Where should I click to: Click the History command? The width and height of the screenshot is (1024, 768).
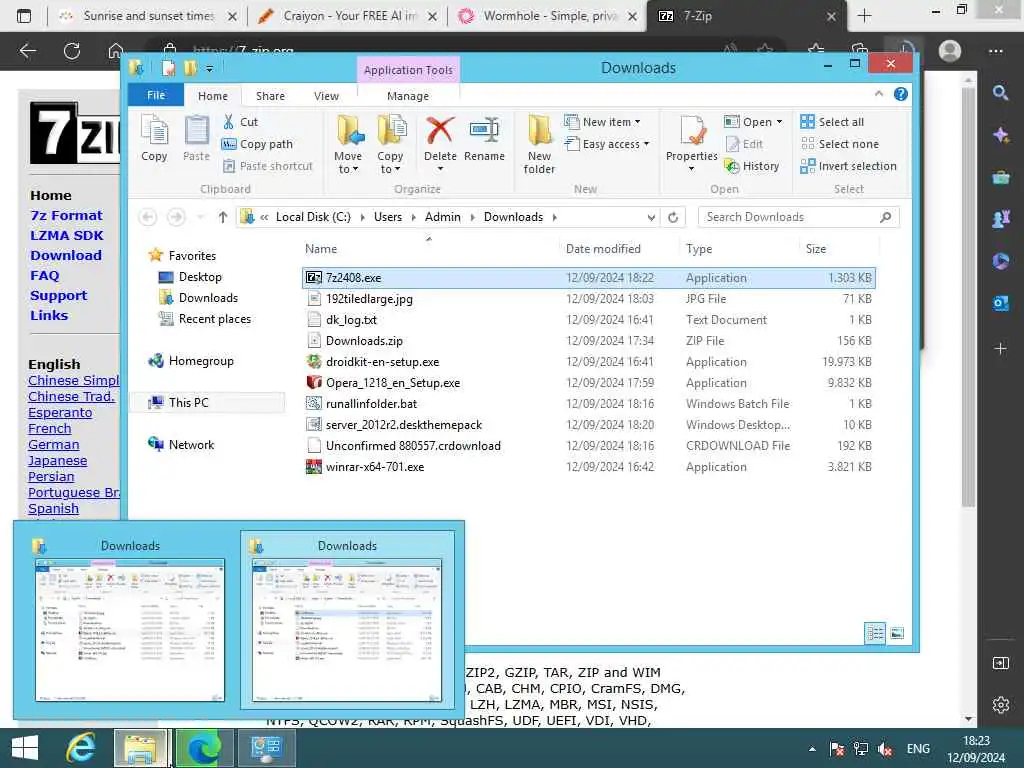(752, 167)
